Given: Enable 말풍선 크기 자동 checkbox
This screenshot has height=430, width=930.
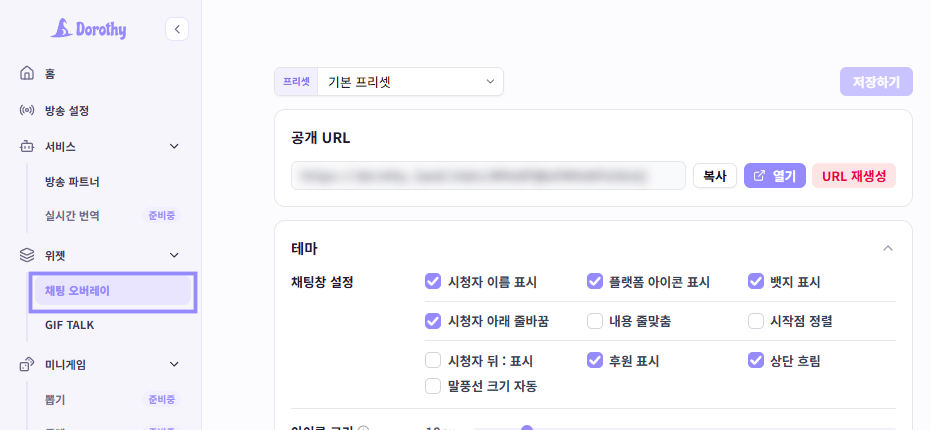Looking at the screenshot, I should pyautogui.click(x=433, y=386).
